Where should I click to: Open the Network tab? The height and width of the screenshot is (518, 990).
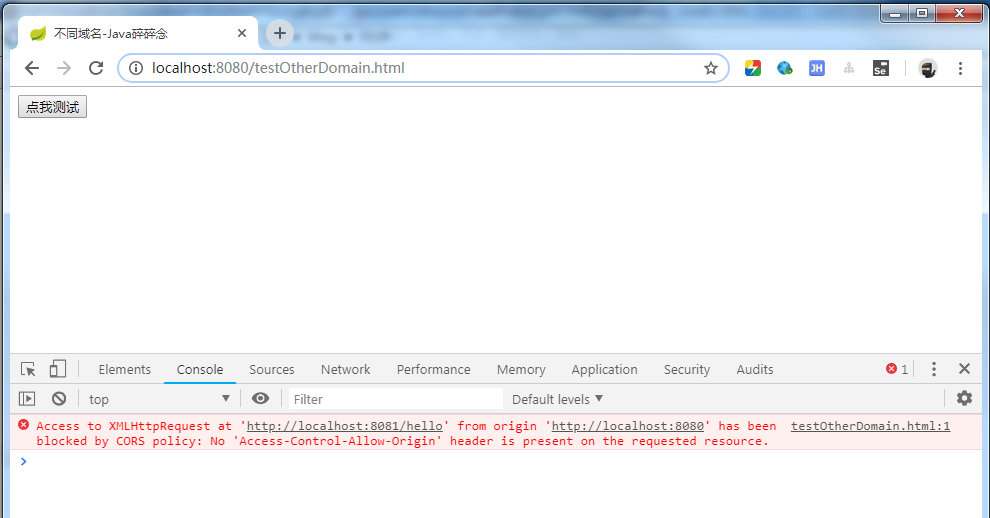345,370
